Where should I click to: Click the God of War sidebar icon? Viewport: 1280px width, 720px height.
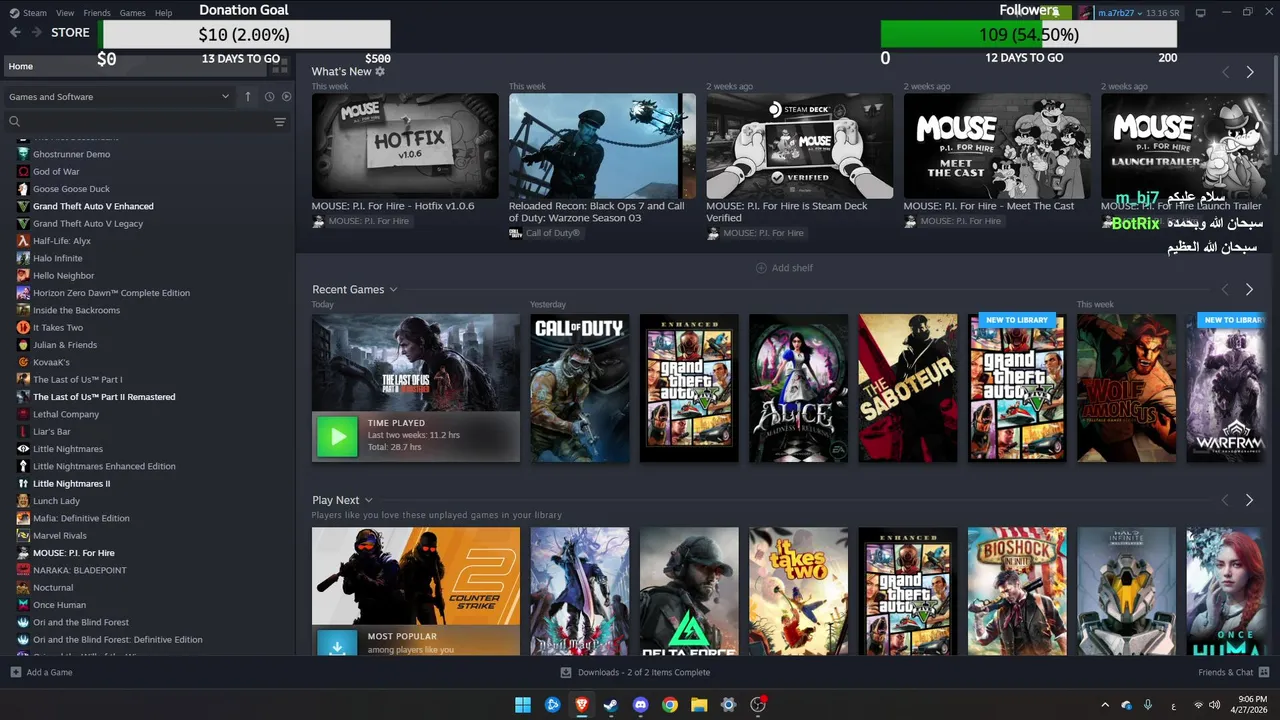[x=23, y=171]
